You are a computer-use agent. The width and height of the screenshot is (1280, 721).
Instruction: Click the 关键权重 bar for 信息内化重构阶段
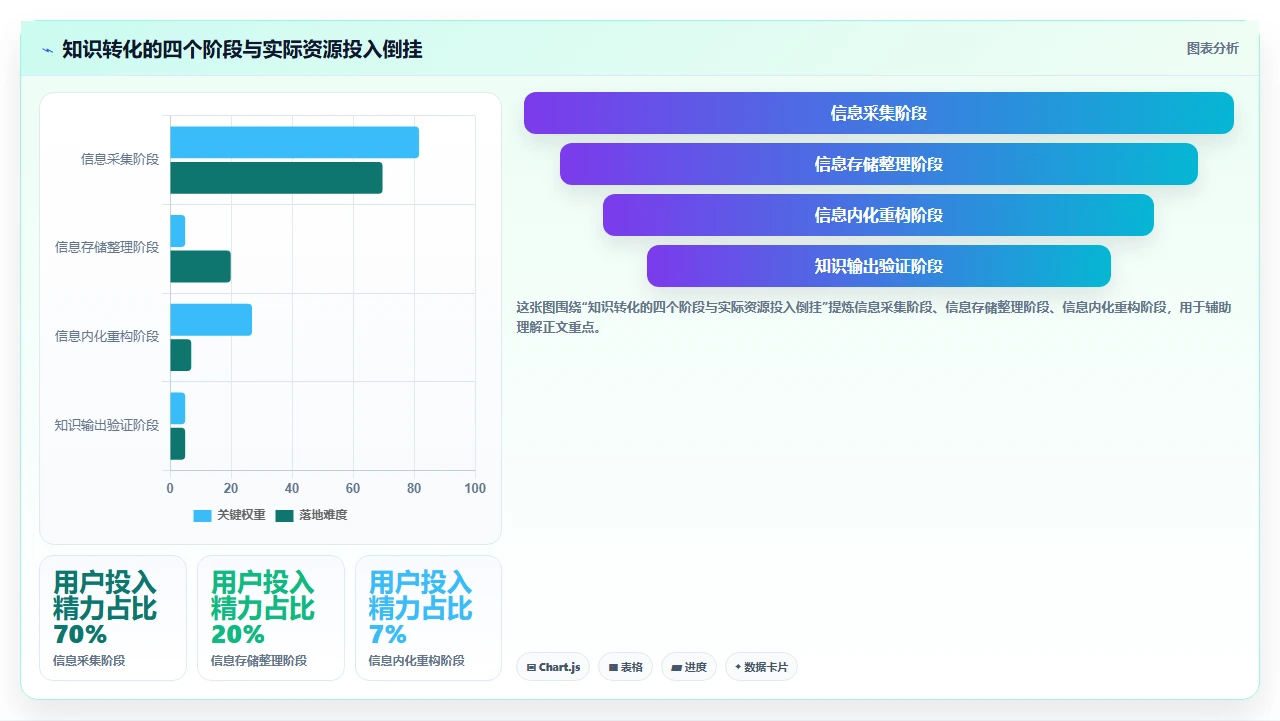point(211,320)
